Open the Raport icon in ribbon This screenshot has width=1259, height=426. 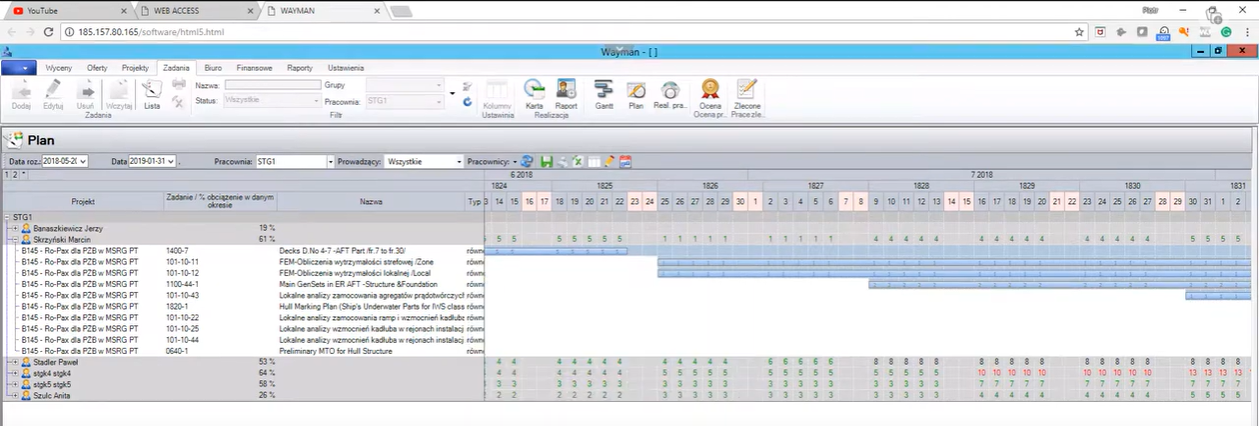click(566, 93)
